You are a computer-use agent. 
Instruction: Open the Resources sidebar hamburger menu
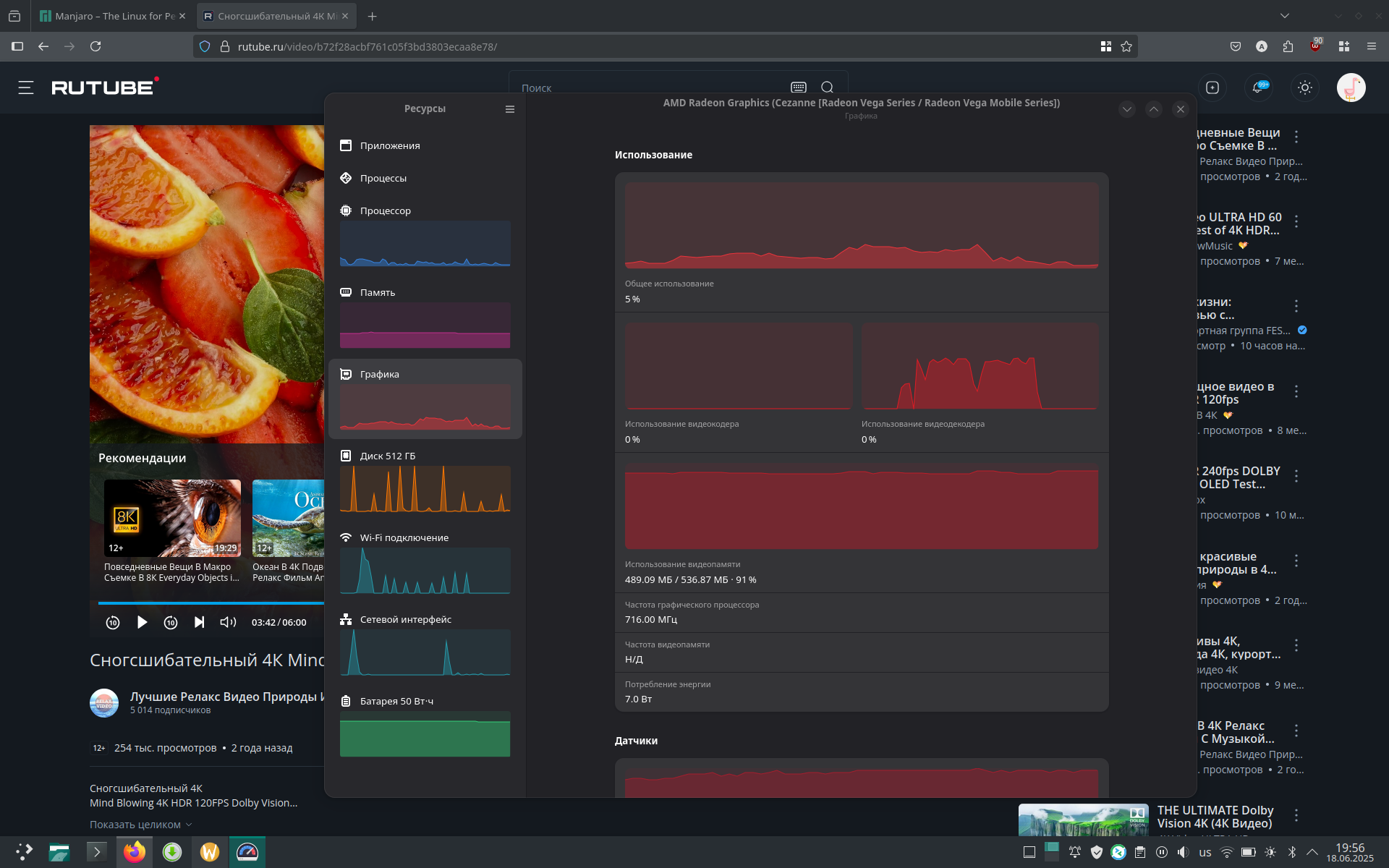coord(510,109)
